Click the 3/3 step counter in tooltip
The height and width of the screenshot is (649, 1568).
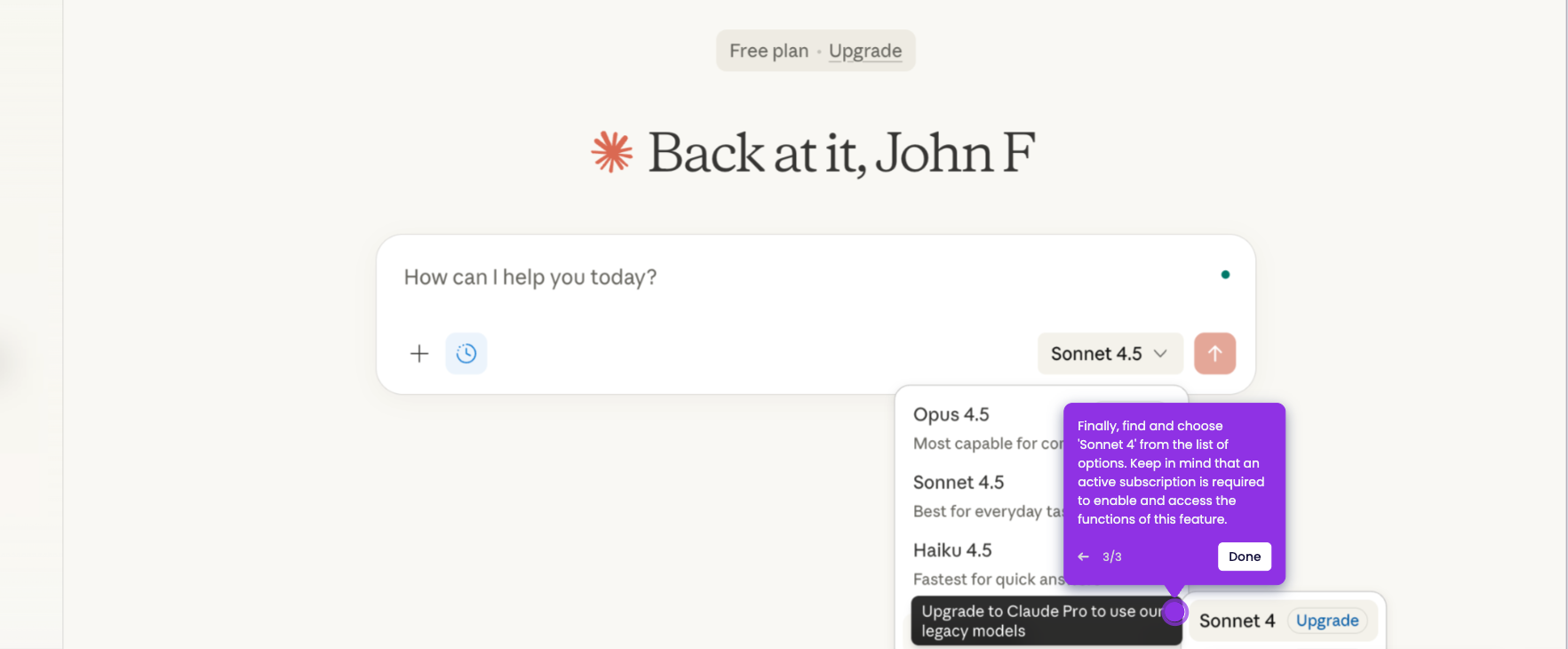click(x=1112, y=557)
